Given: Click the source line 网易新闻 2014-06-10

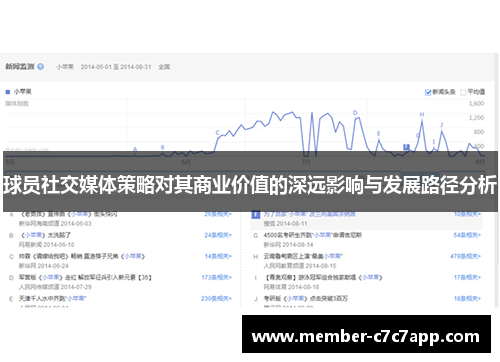Looking at the screenshot, I should (46, 245).
